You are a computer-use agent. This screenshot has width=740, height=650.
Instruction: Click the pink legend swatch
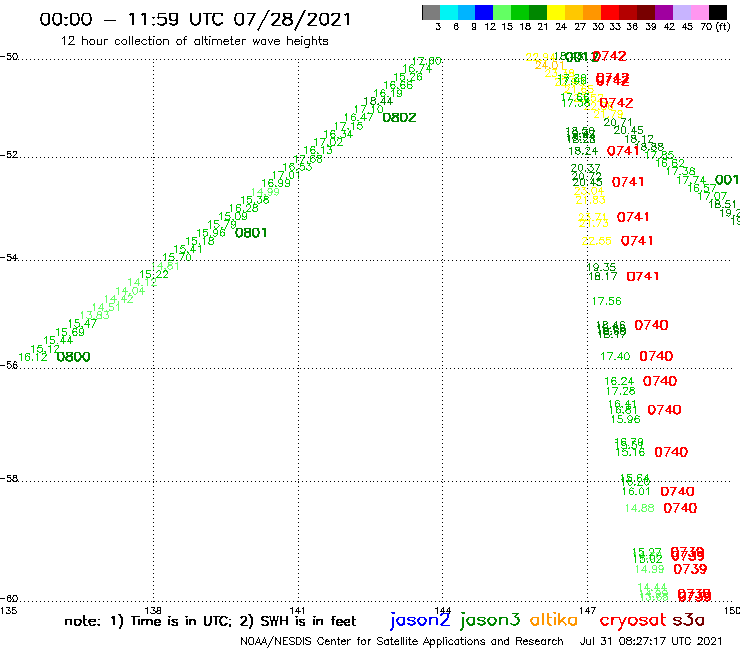[699, 12]
